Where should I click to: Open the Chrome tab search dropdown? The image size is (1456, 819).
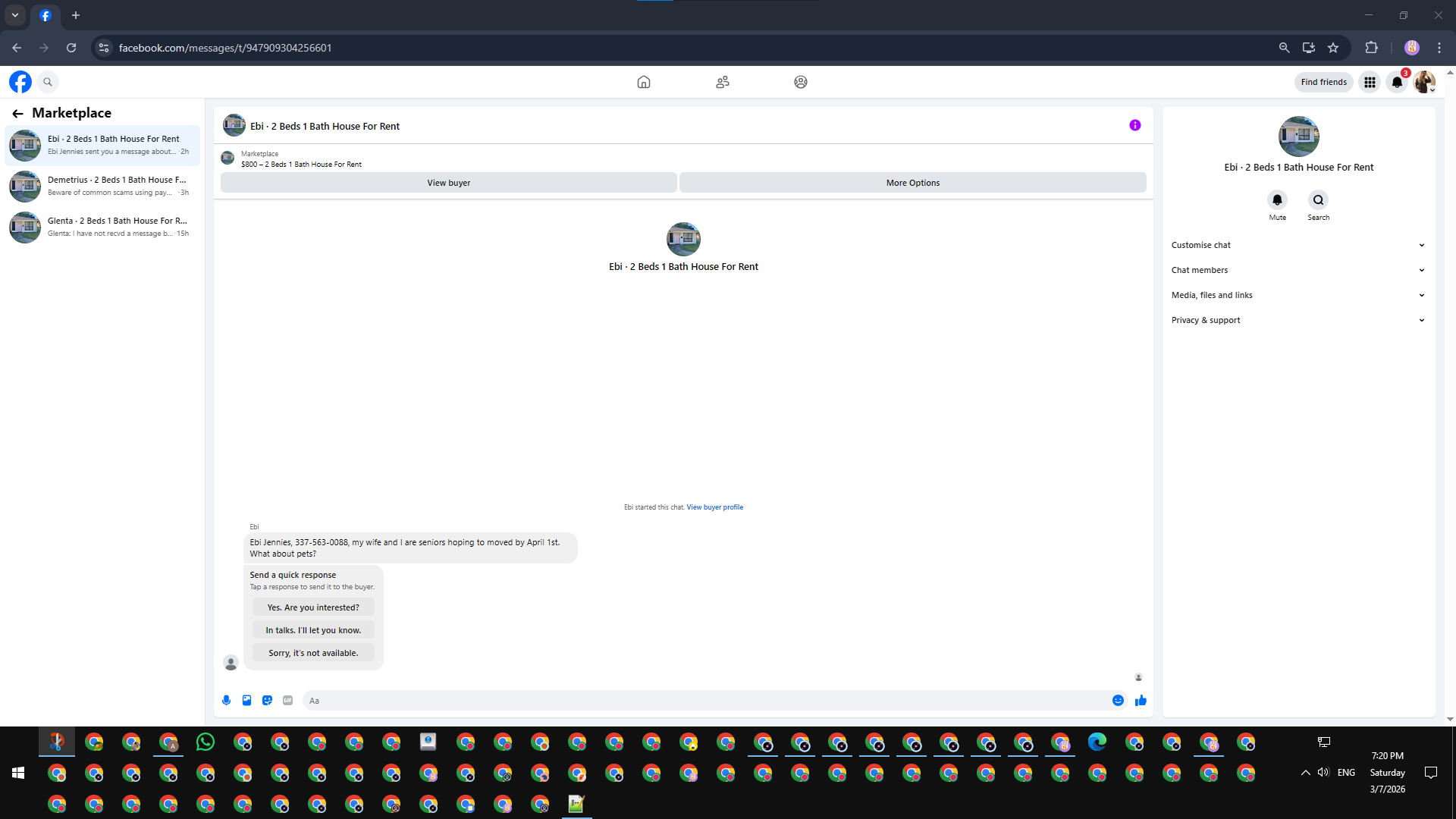tap(15, 15)
